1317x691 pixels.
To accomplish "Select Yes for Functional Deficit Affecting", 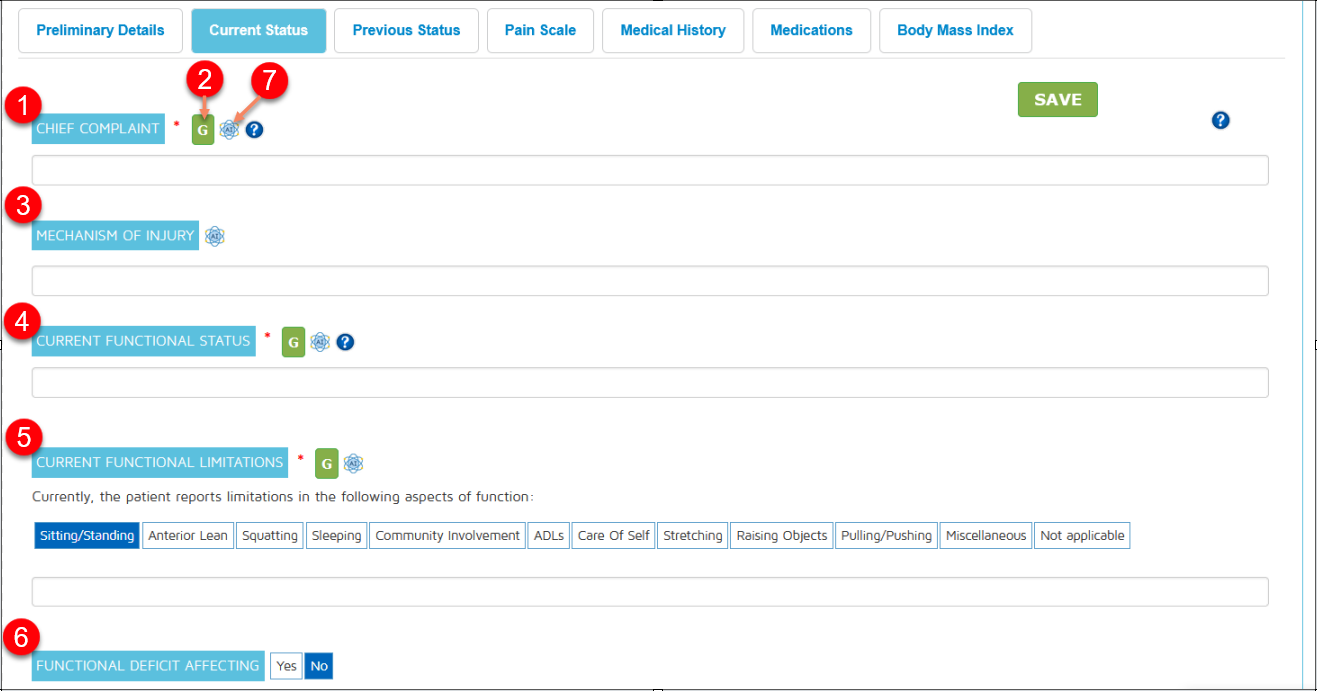I will click(x=286, y=666).
